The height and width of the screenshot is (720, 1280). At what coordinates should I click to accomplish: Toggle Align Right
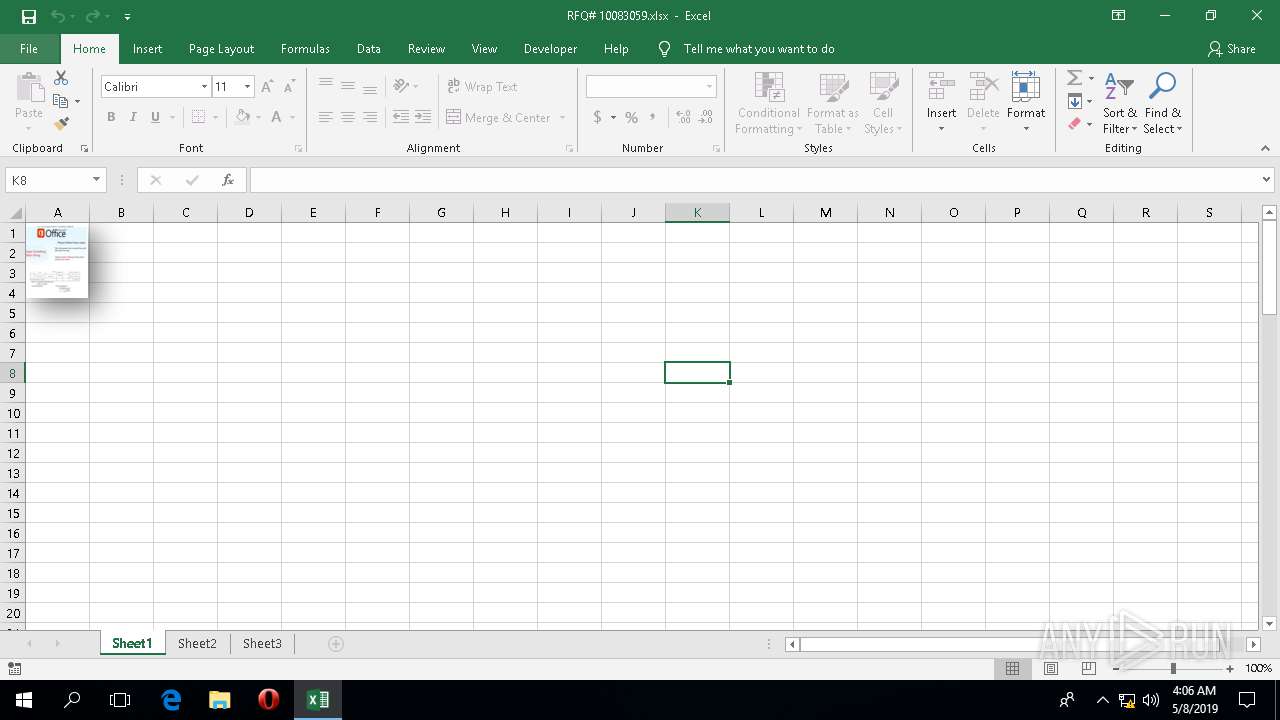[x=370, y=117]
